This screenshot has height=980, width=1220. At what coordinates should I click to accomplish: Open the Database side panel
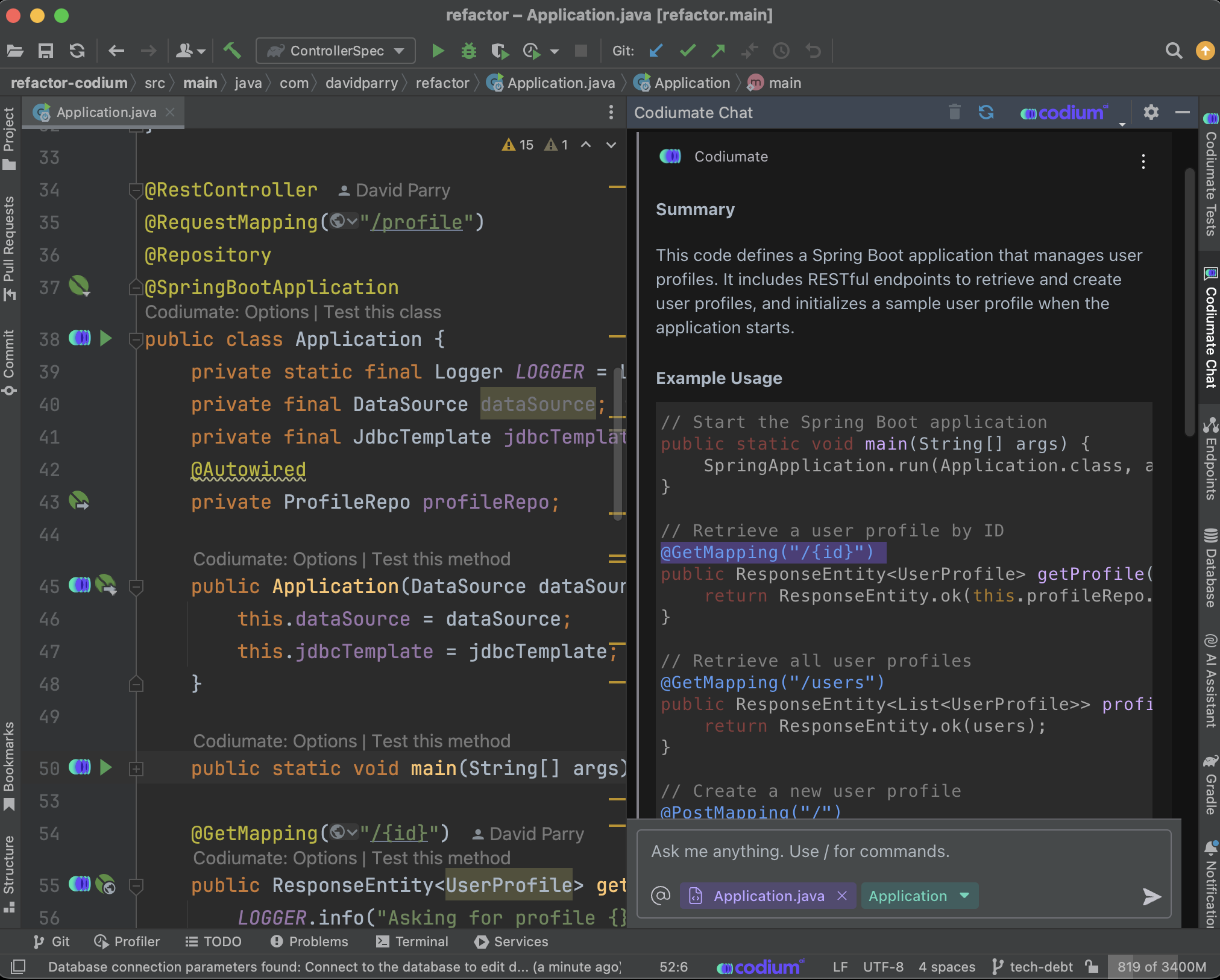[1210, 568]
